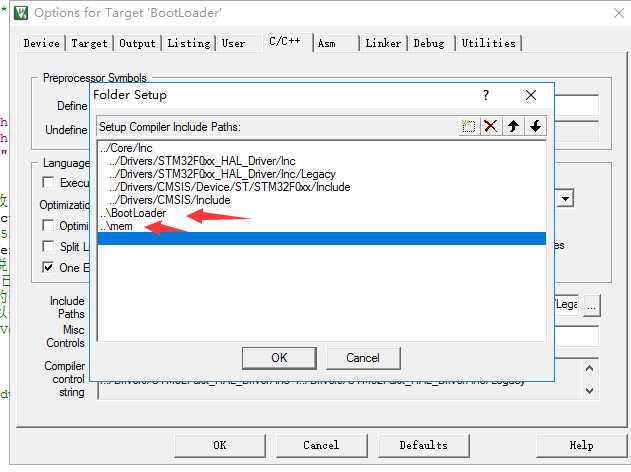The image size is (631, 472).
Task: Click the Include Paths browse (...) button
Action: [591, 305]
